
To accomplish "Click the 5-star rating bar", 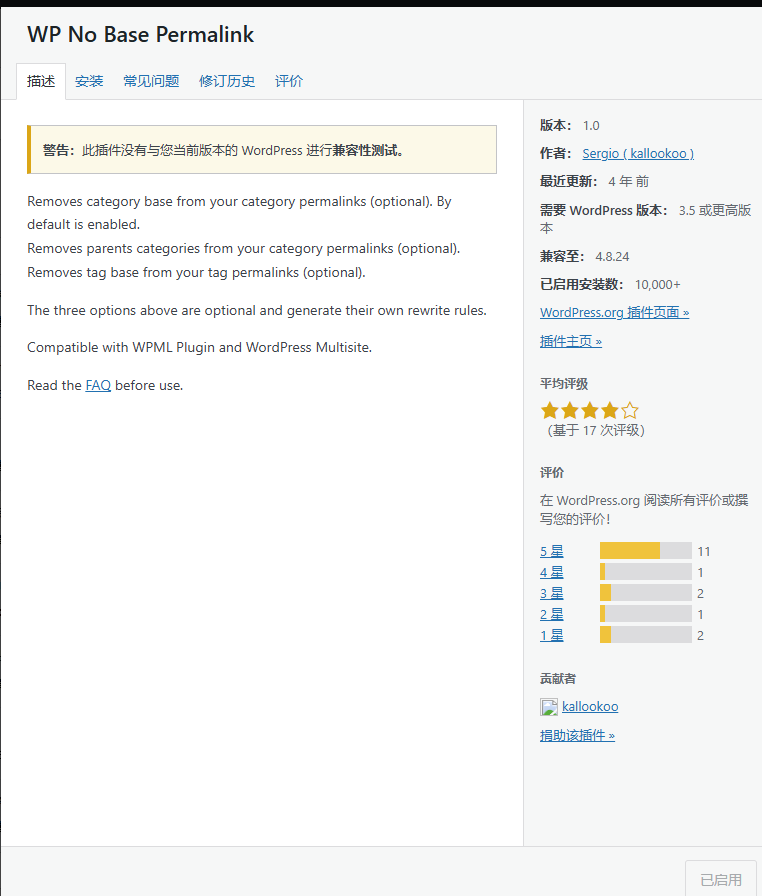I will (645, 551).
